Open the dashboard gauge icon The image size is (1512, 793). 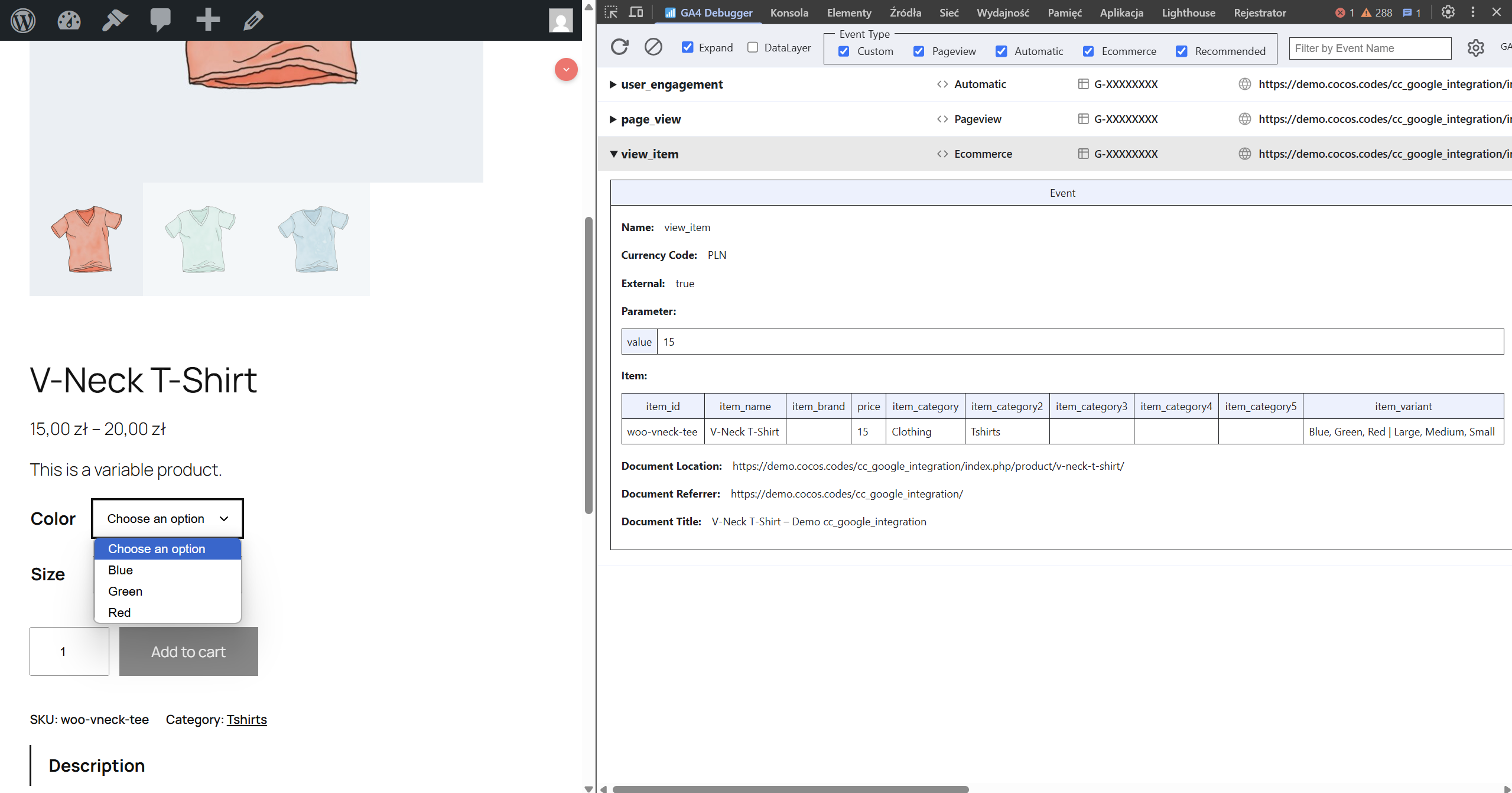pyautogui.click(x=69, y=20)
